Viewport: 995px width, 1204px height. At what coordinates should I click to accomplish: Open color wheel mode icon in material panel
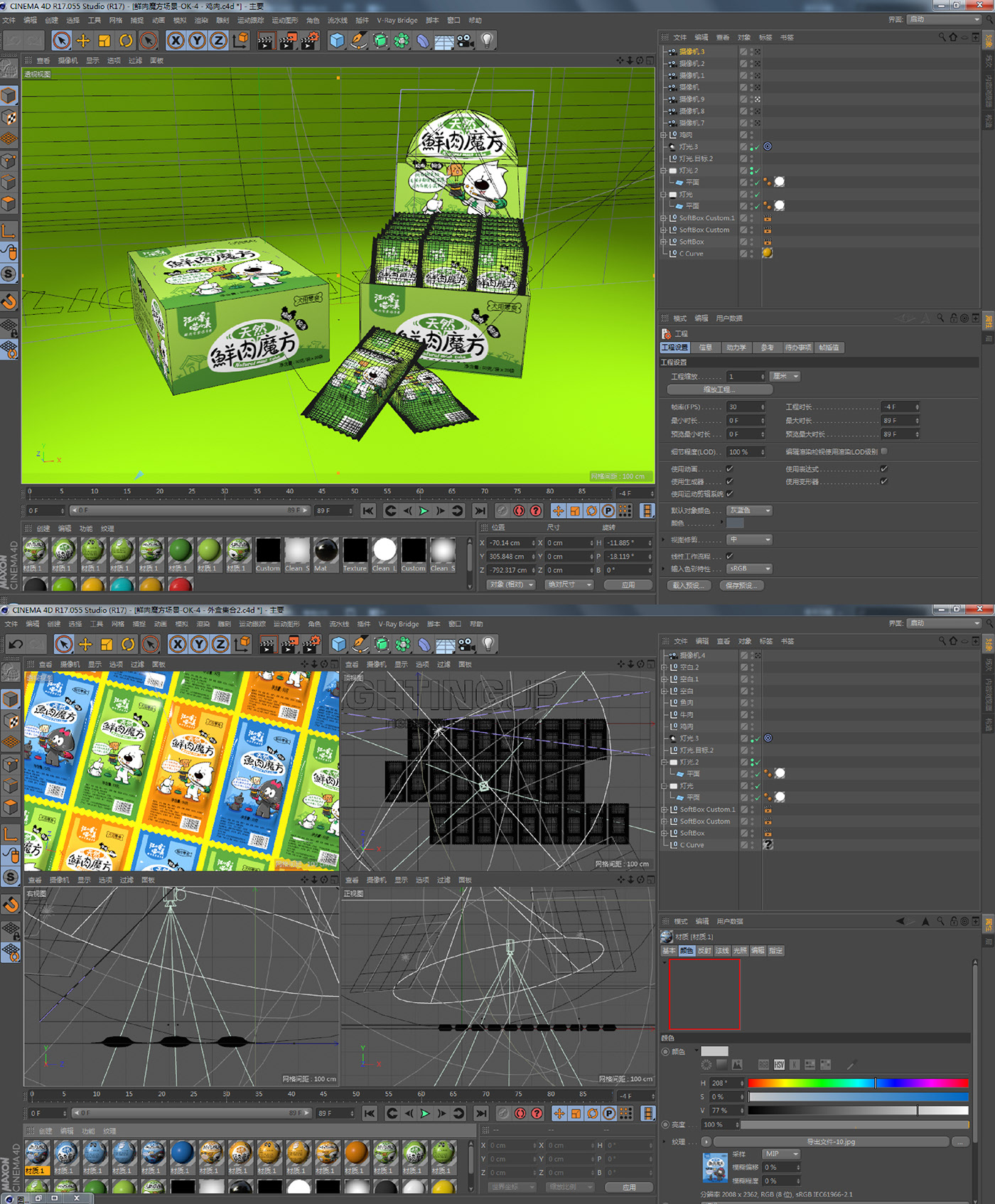click(706, 1064)
